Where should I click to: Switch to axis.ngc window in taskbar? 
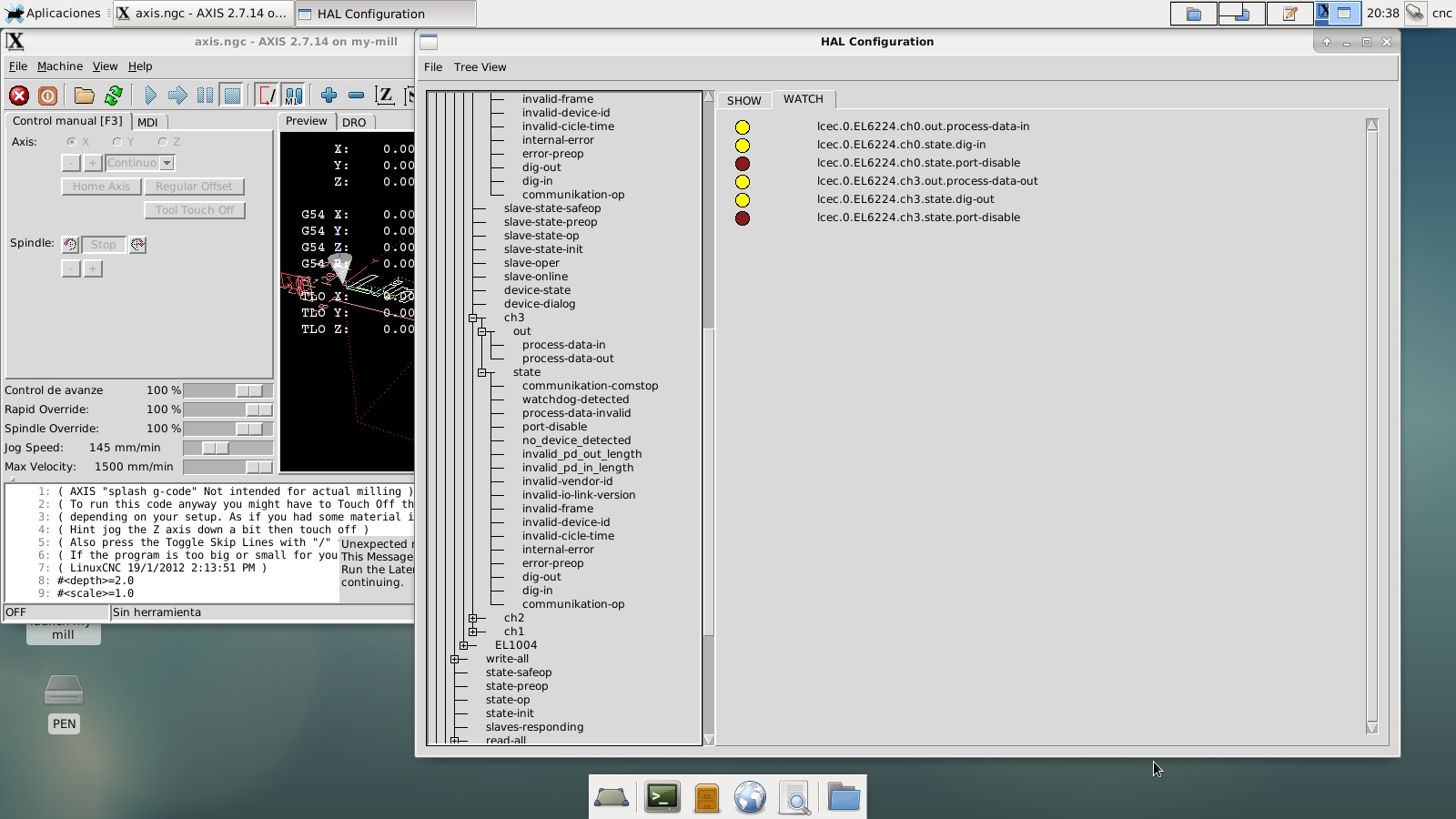pyautogui.click(x=202, y=14)
